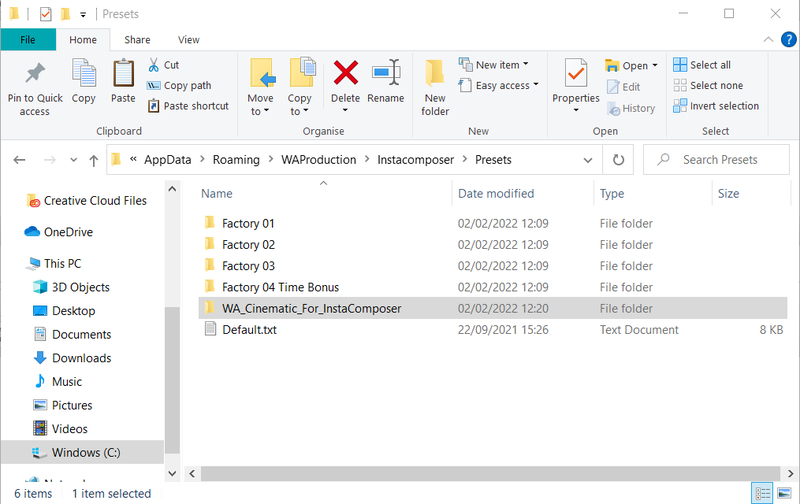Switch to the Home ribbon tab
Viewport: 800px width, 504px height.
click(x=83, y=40)
